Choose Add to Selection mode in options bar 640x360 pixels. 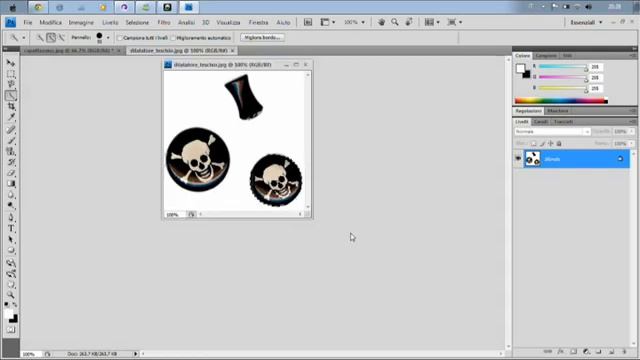(51, 38)
